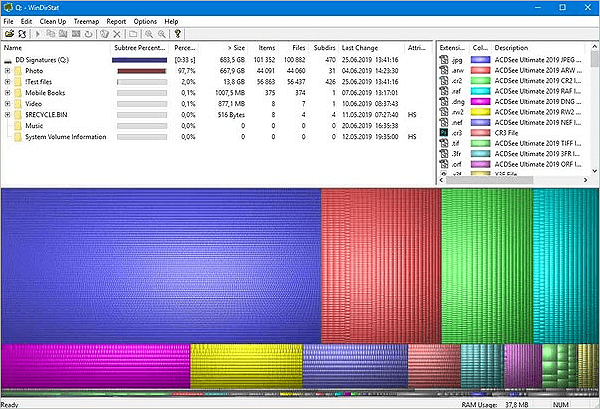Select the System Volume Information folder

click(x=66, y=137)
